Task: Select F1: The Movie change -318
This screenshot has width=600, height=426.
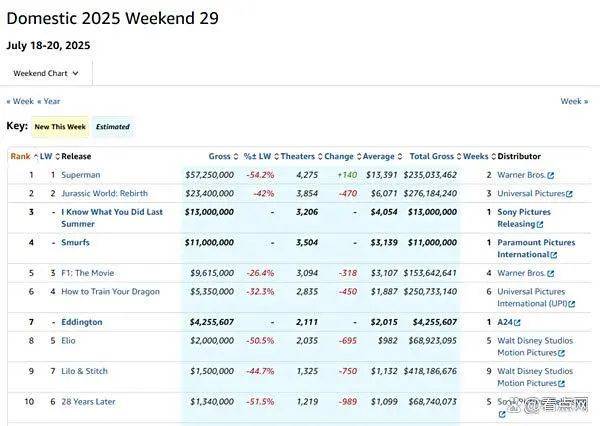Action: [x=348, y=273]
